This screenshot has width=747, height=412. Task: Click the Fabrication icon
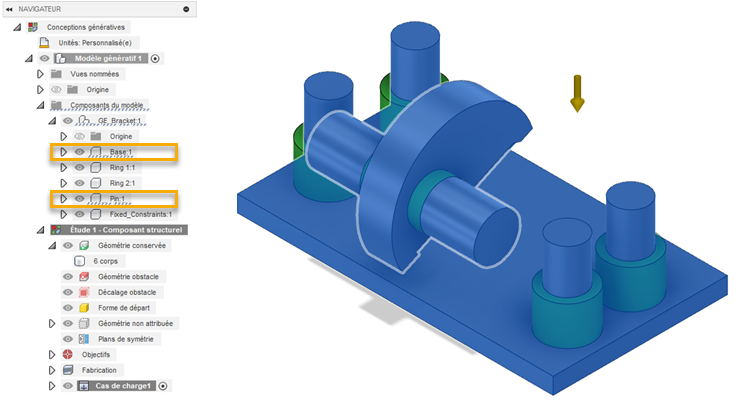click(68, 370)
